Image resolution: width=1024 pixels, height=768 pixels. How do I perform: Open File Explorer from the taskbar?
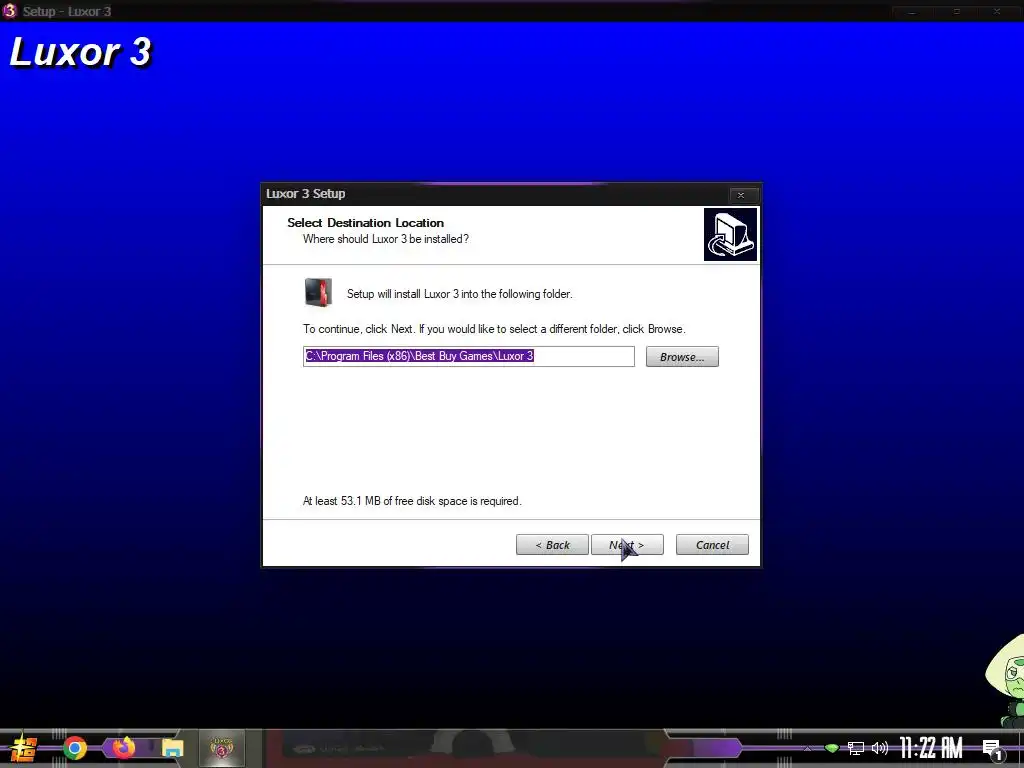pos(172,748)
